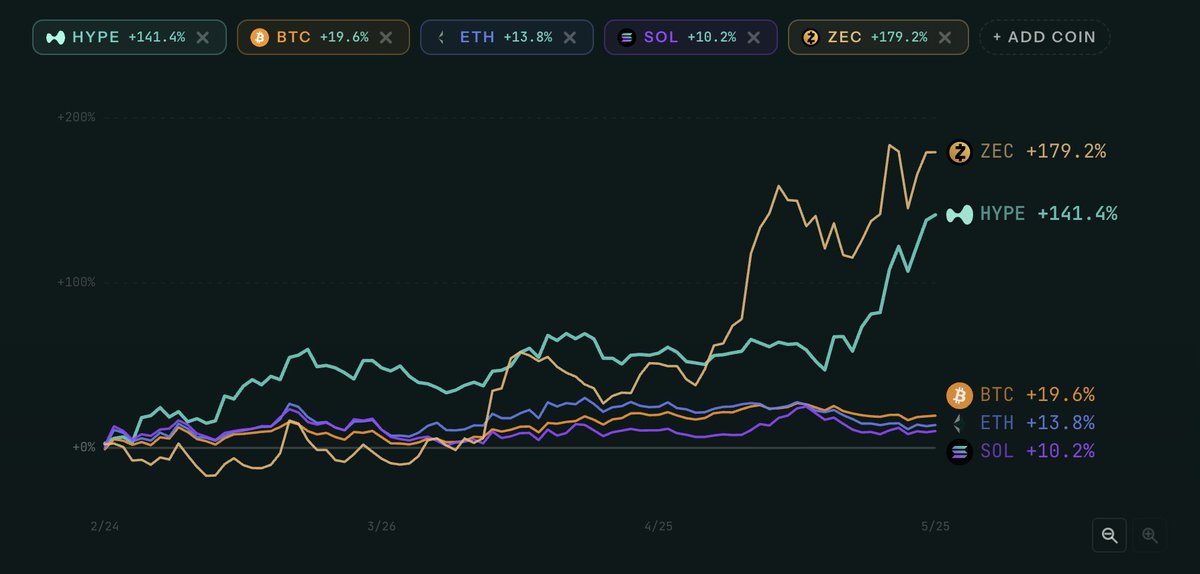Click the Solana logo in top chip
This screenshot has height=574, width=1200.
click(x=627, y=37)
